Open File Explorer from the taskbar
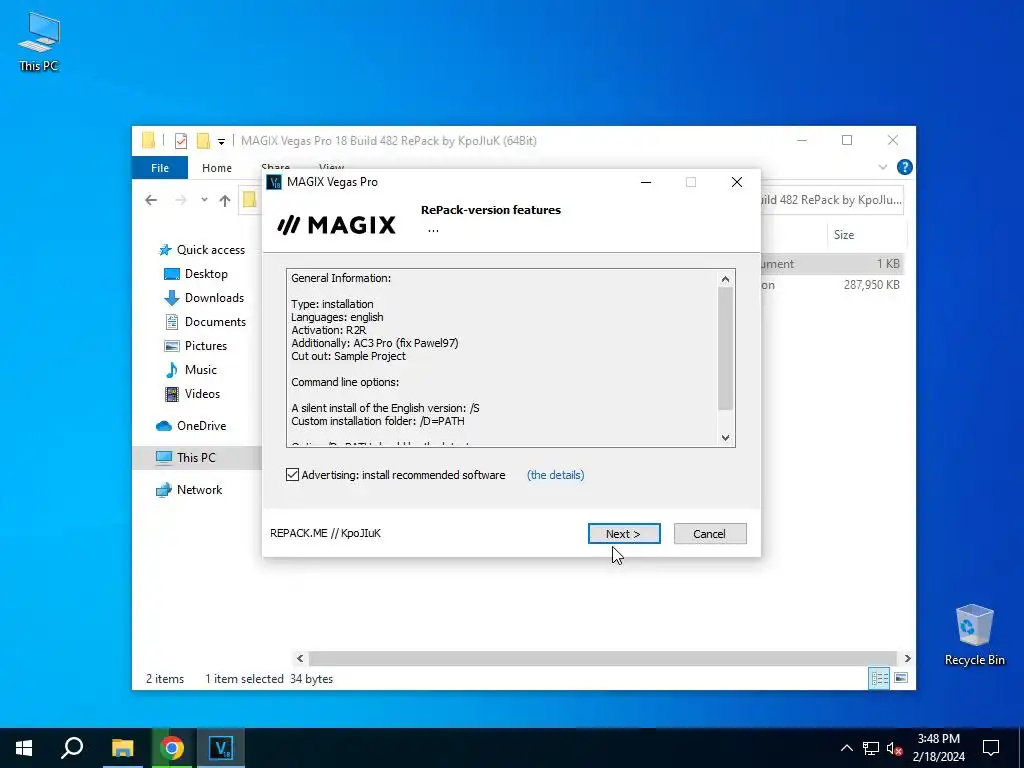The image size is (1024, 768). pyautogui.click(x=122, y=748)
